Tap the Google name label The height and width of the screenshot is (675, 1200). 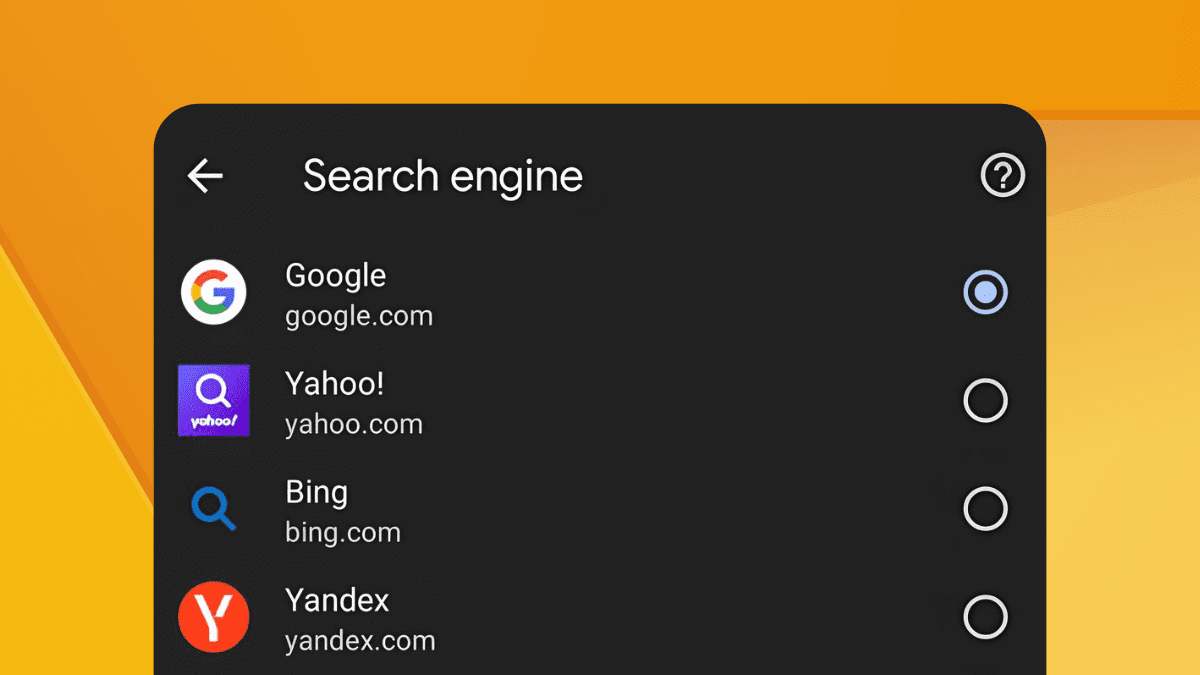pos(335,276)
